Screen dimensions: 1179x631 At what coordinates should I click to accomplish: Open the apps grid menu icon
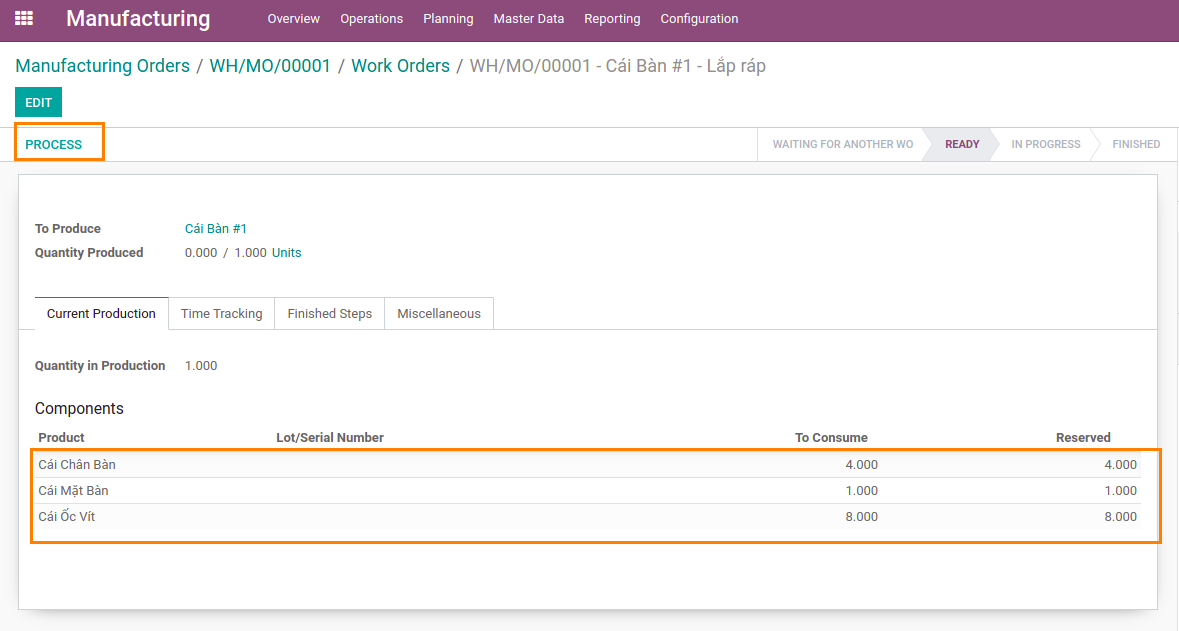tap(24, 18)
